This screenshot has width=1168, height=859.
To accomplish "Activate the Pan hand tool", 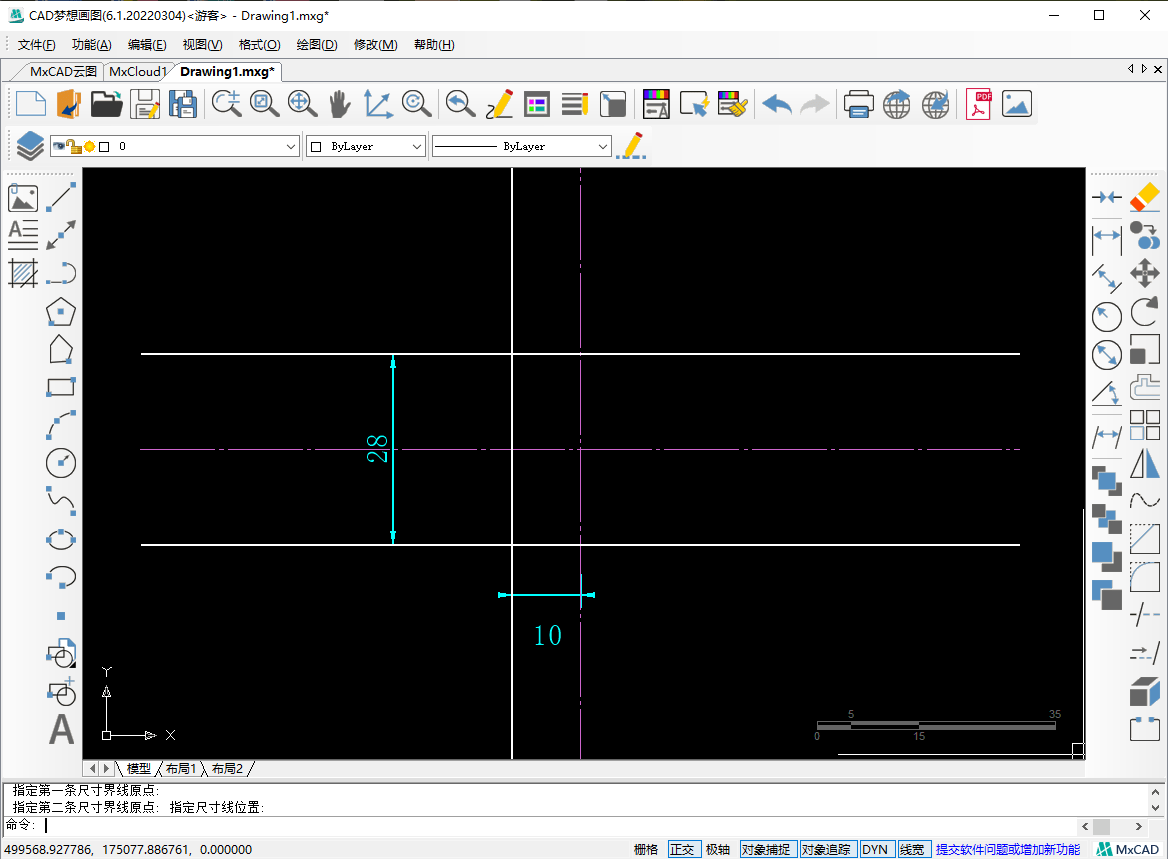I will pos(340,104).
